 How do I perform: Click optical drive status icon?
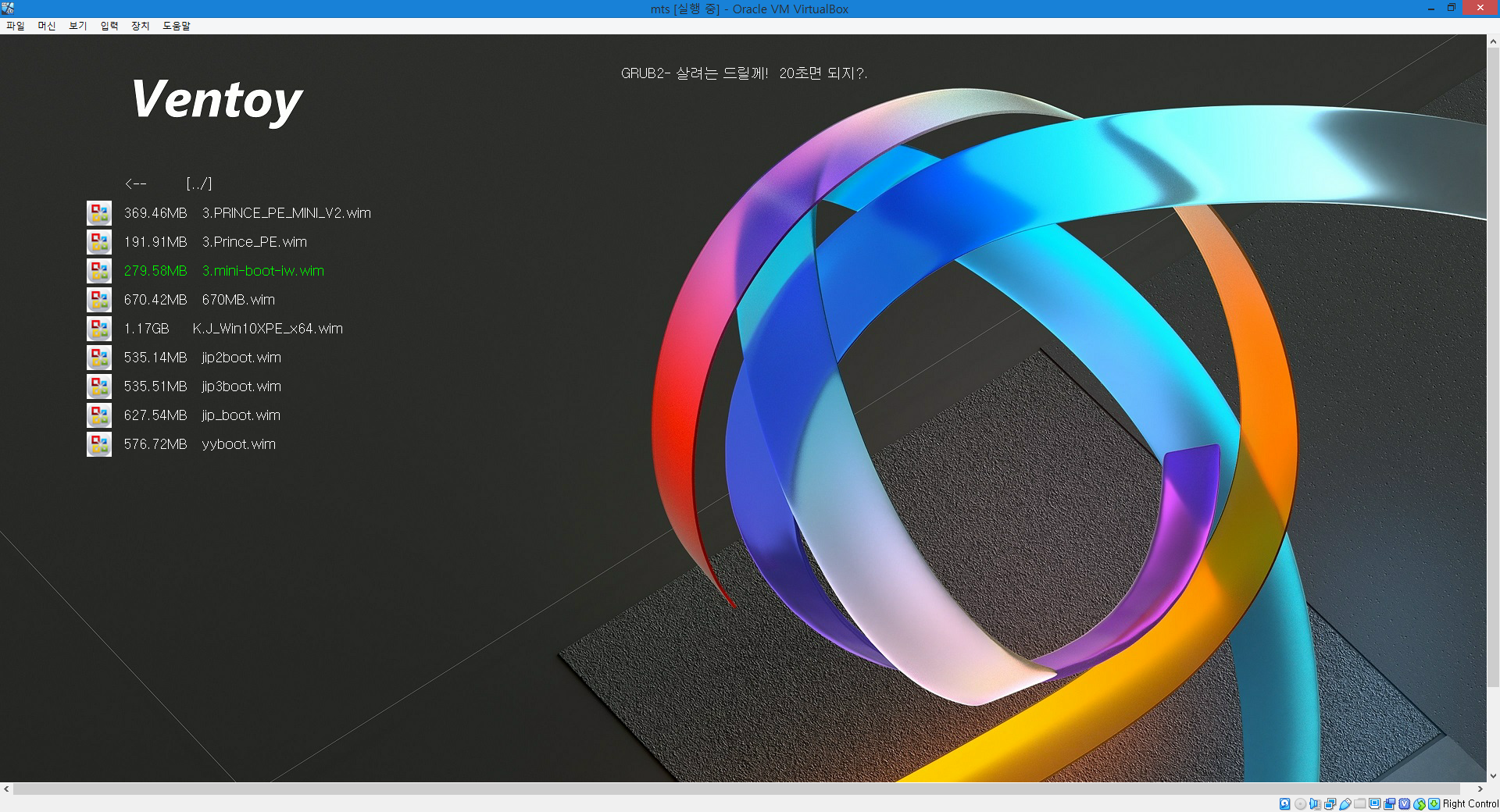point(1300,803)
